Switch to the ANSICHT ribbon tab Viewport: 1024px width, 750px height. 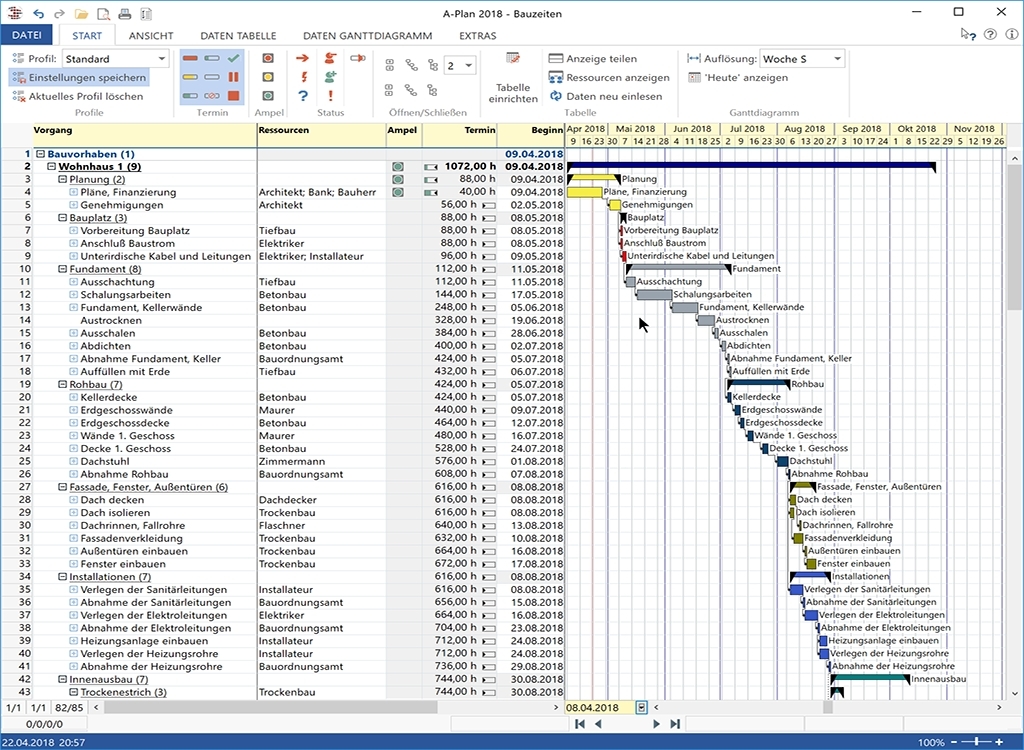(x=151, y=35)
